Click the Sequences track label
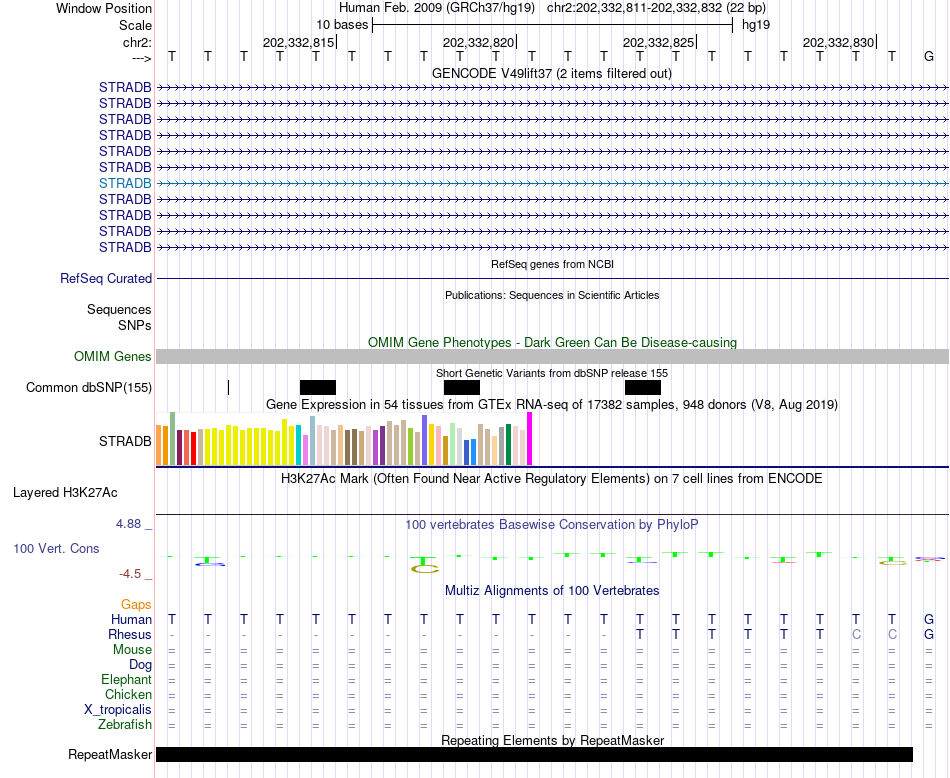 point(119,310)
